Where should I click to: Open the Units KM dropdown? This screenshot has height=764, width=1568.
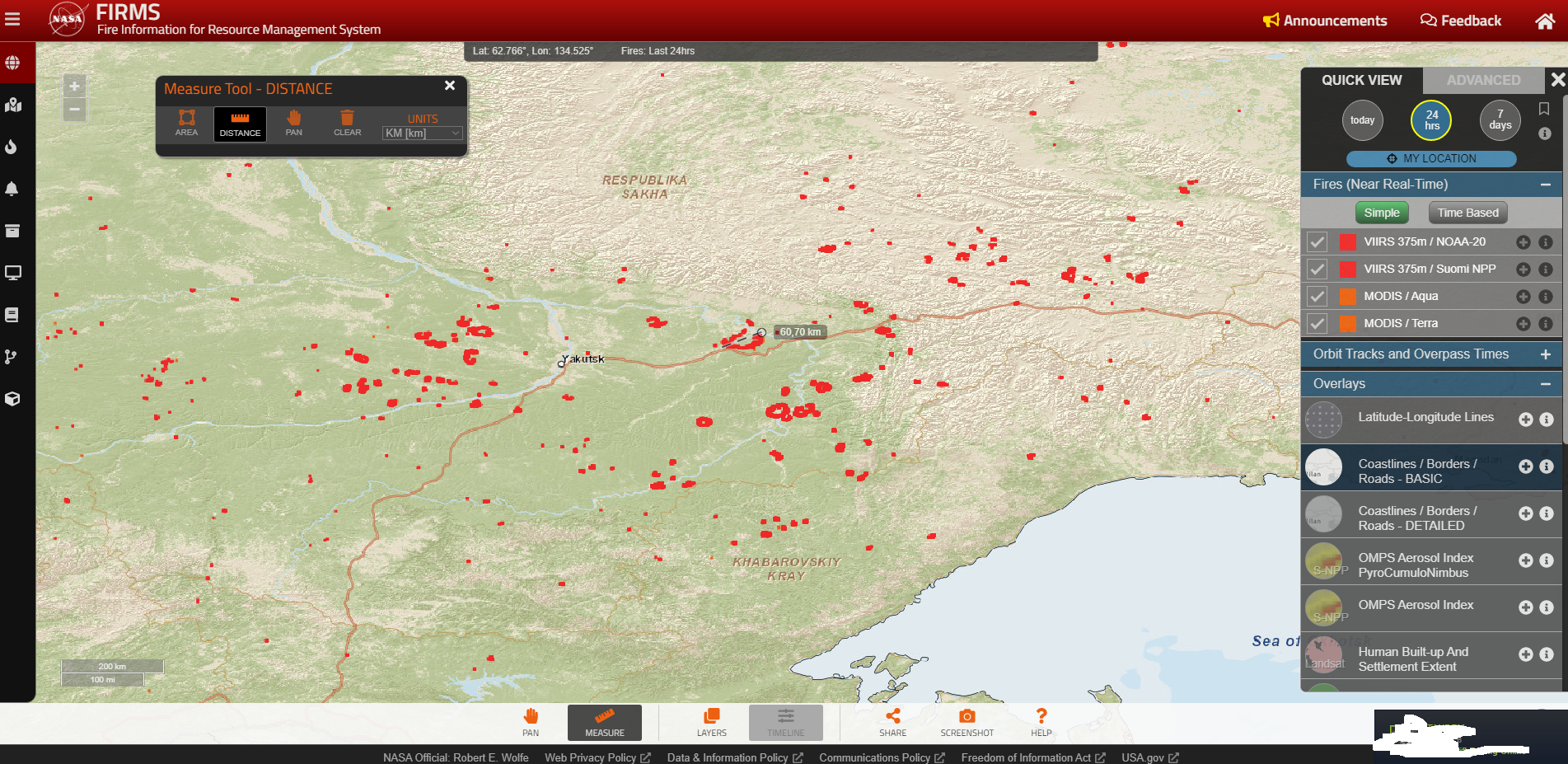tap(422, 134)
